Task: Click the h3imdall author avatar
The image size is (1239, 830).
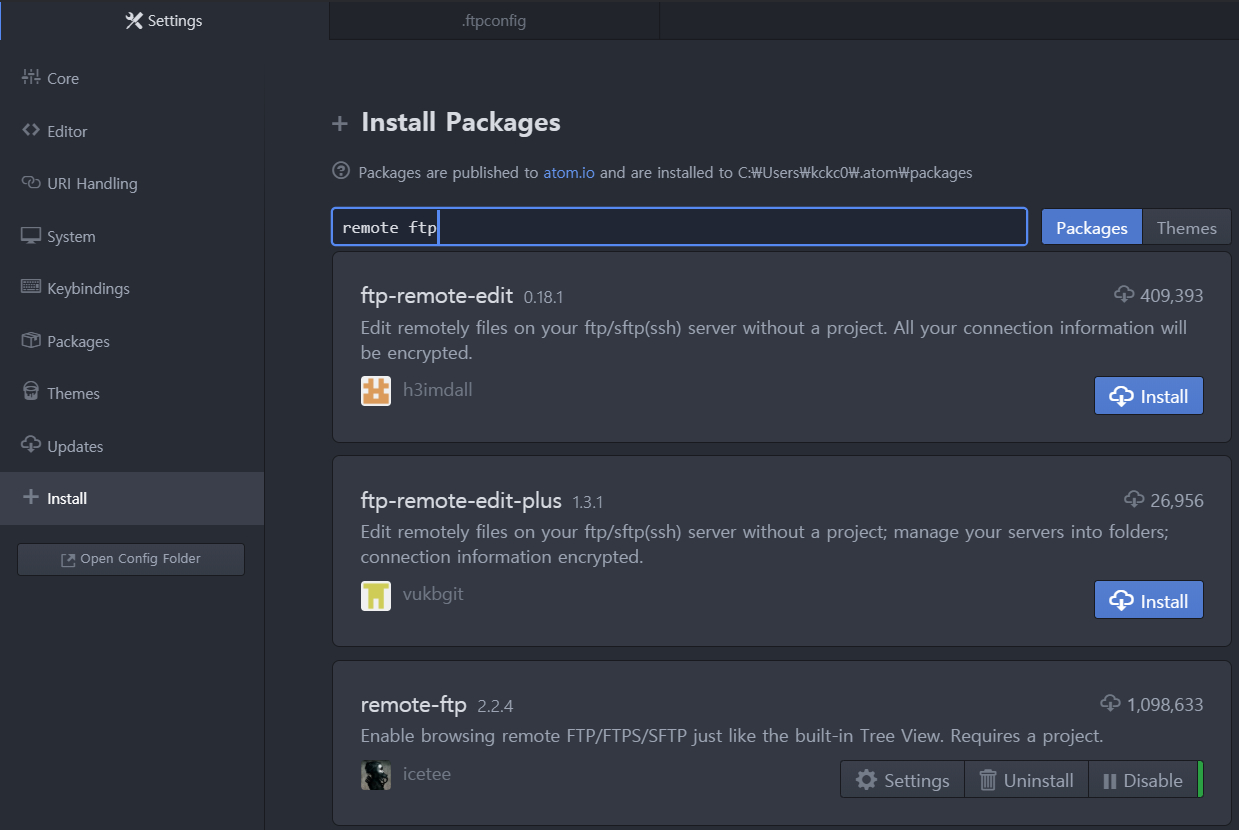Action: pos(376,391)
